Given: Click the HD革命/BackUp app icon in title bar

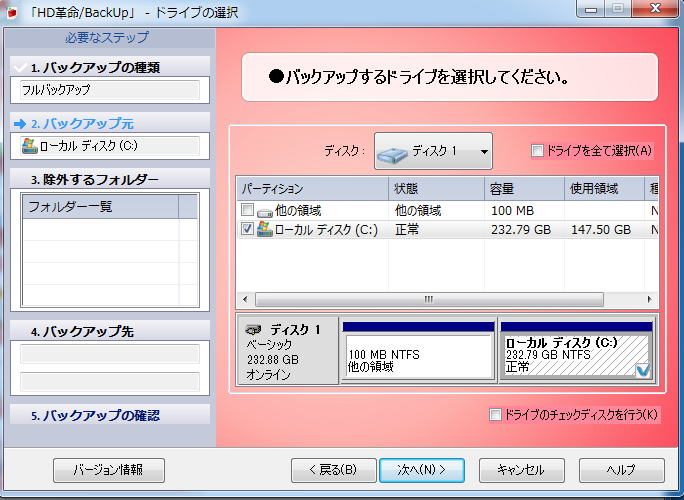Looking at the screenshot, I should point(11,11).
